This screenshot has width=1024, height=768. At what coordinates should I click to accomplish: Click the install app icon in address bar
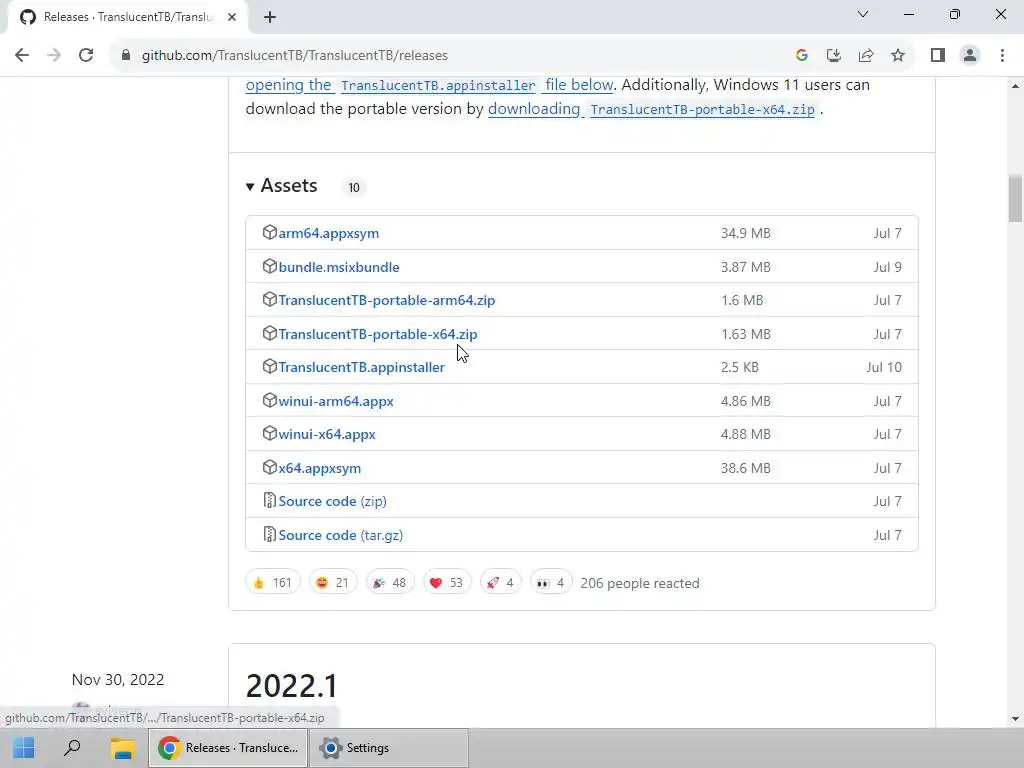click(x=833, y=56)
